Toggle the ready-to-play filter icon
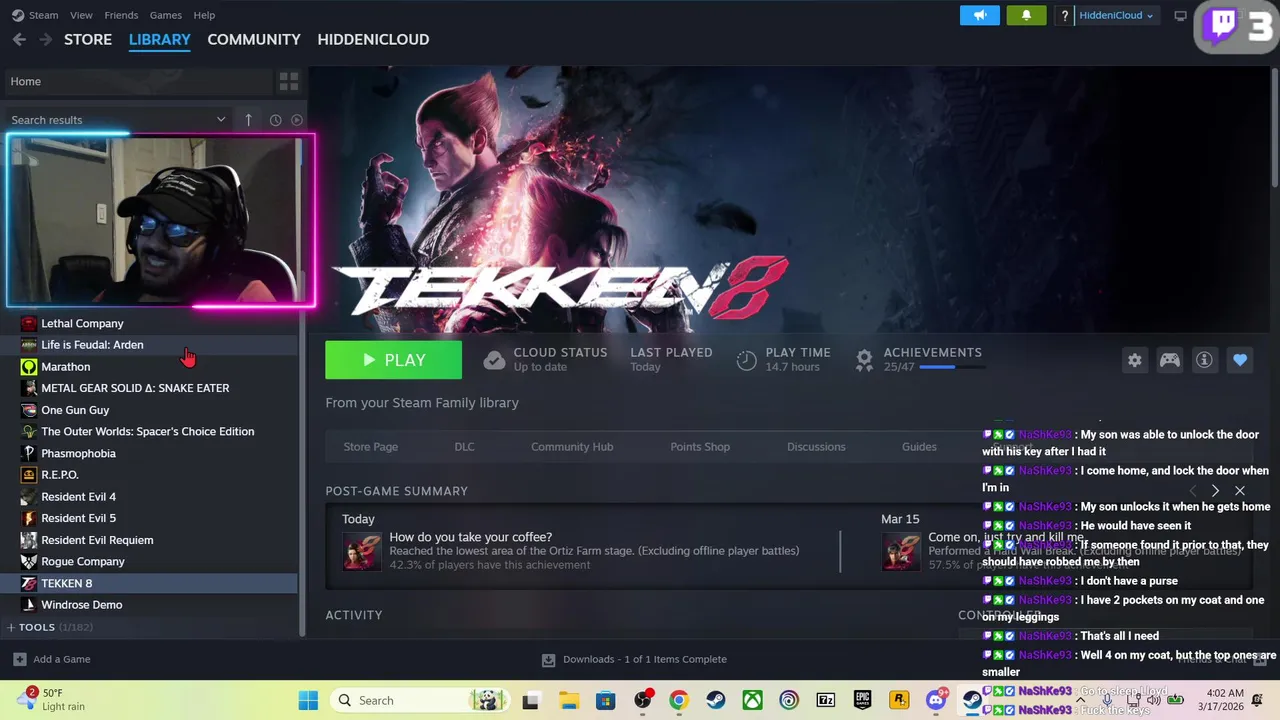1280x720 pixels. pyautogui.click(x=297, y=120)
